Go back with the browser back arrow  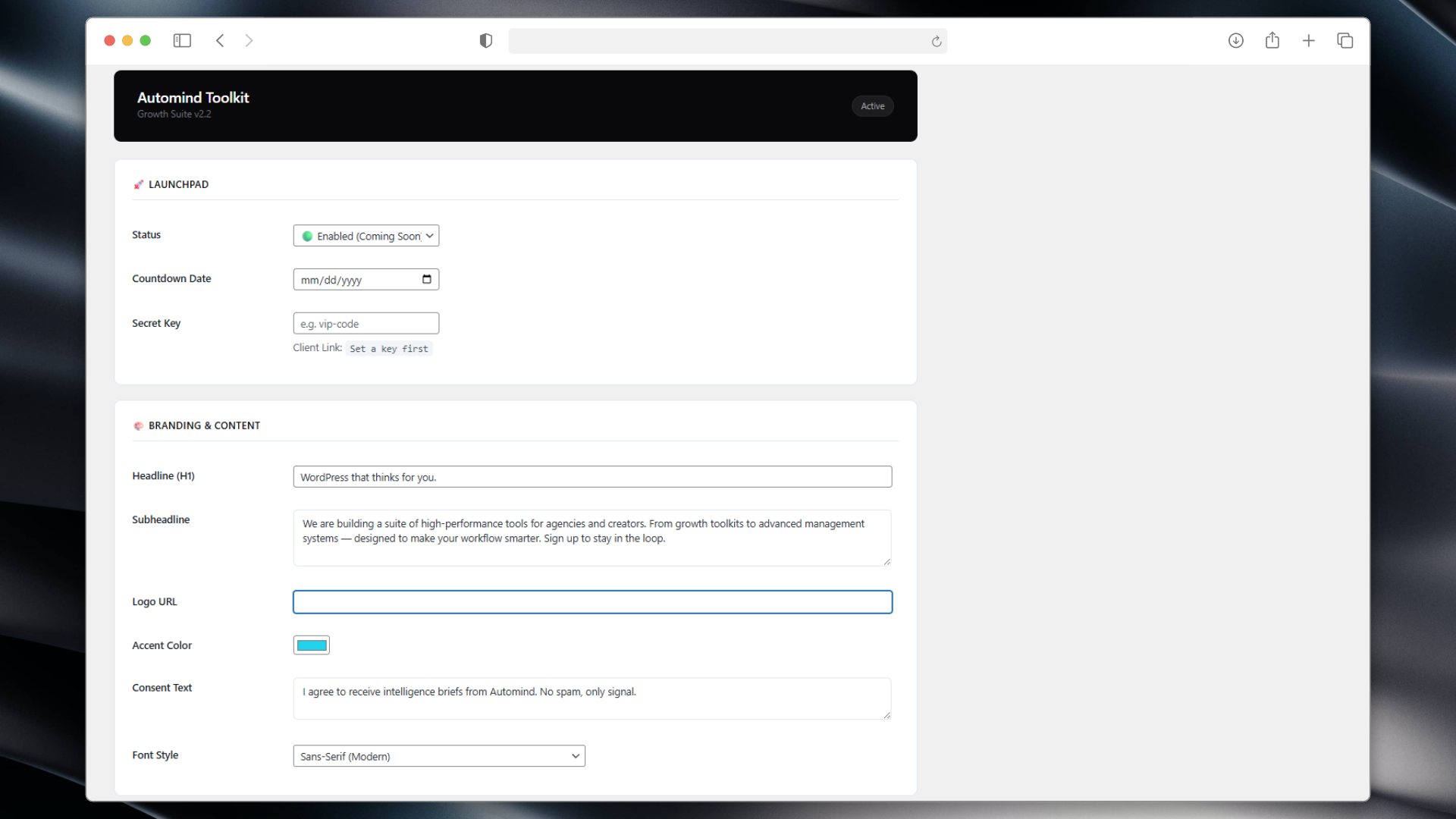tap(220, 41)
